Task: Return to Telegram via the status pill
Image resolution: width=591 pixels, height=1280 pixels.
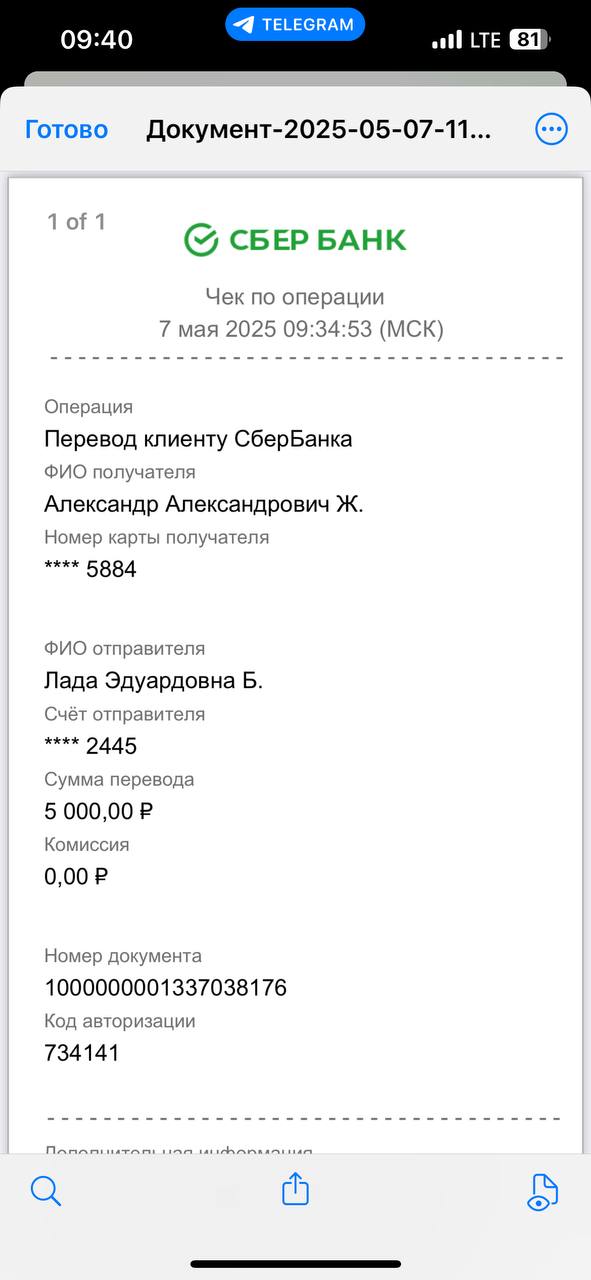Action: tap(295, 25)
